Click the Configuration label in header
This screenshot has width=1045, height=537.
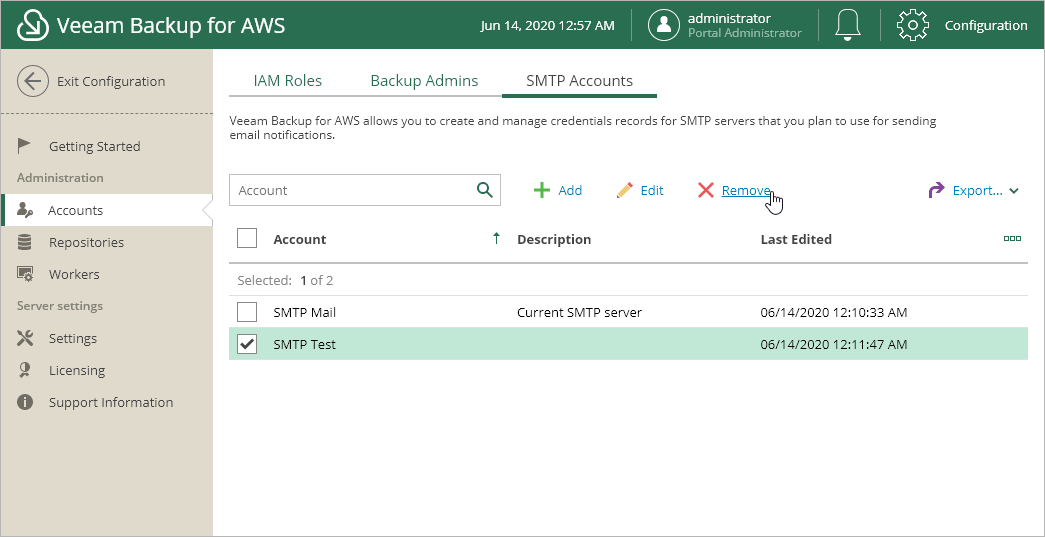[986, 25]
